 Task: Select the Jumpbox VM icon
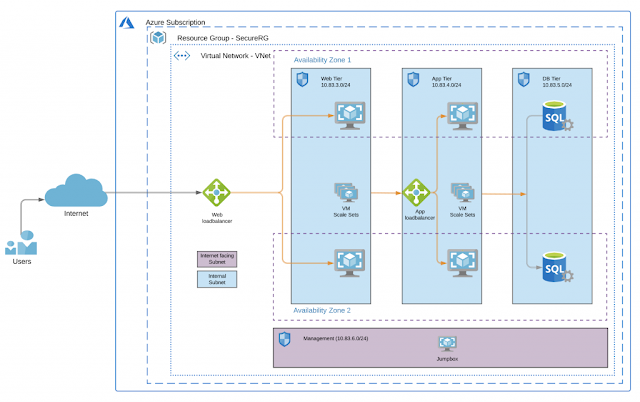pyautogui.click(x=447, y=343)
